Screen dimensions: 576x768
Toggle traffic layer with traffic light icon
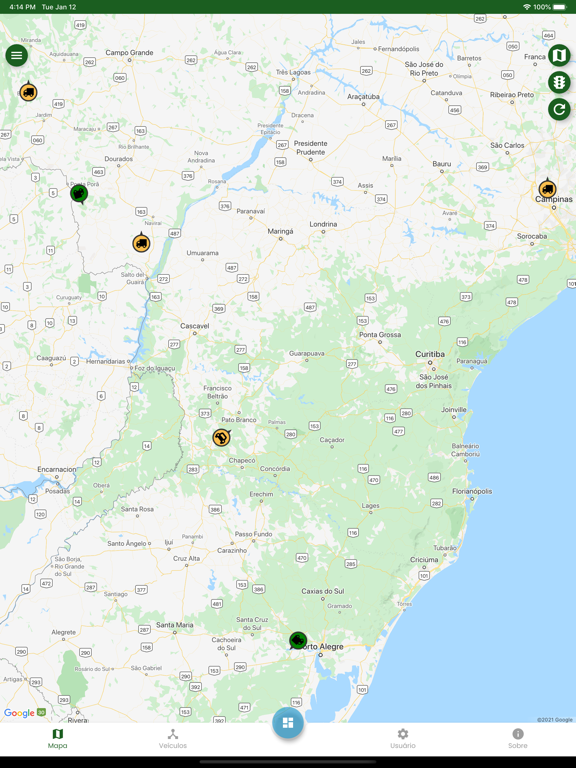pyautogui.click(x=559, y=82)
